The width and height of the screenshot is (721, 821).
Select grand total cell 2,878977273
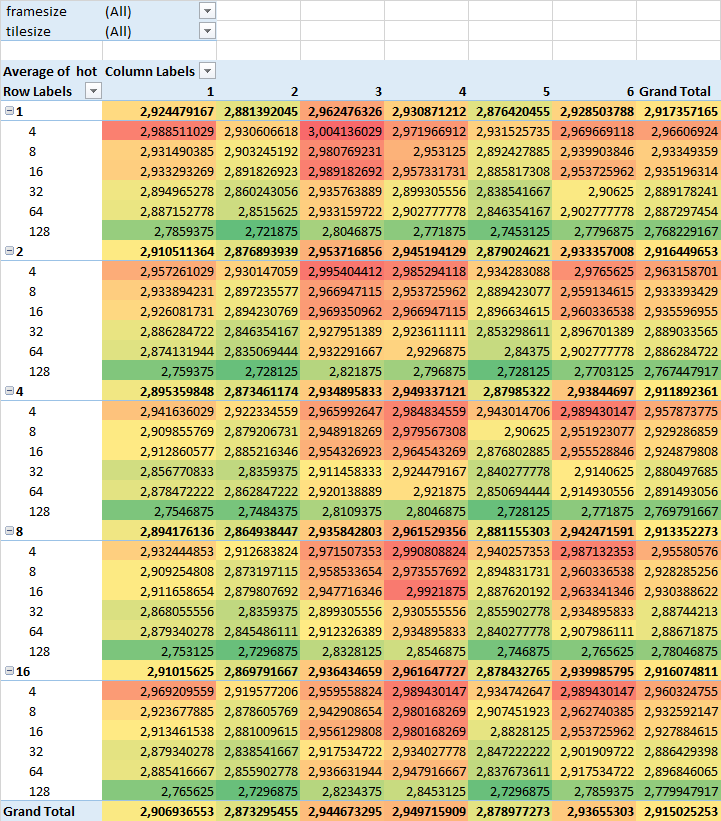point(511,811)
